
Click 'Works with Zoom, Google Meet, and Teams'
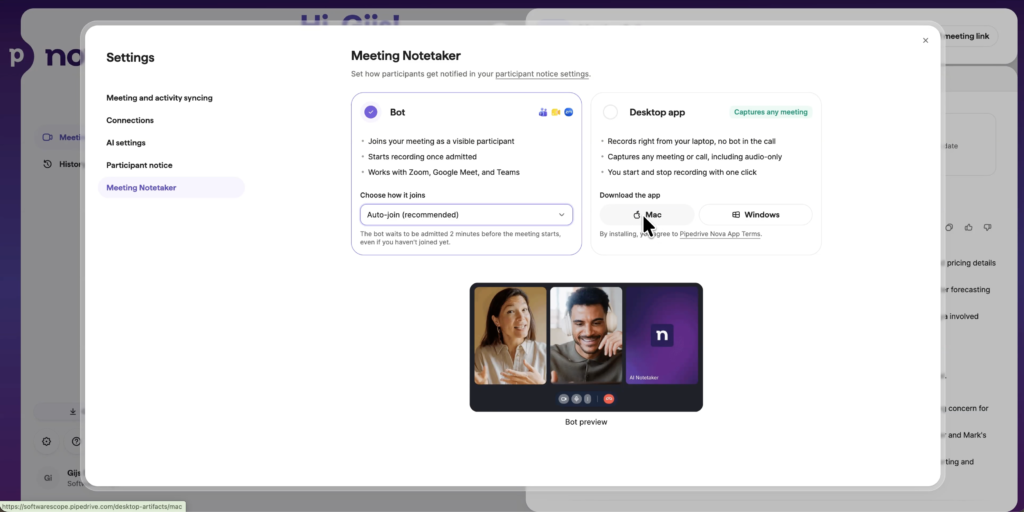coord(443,172)
